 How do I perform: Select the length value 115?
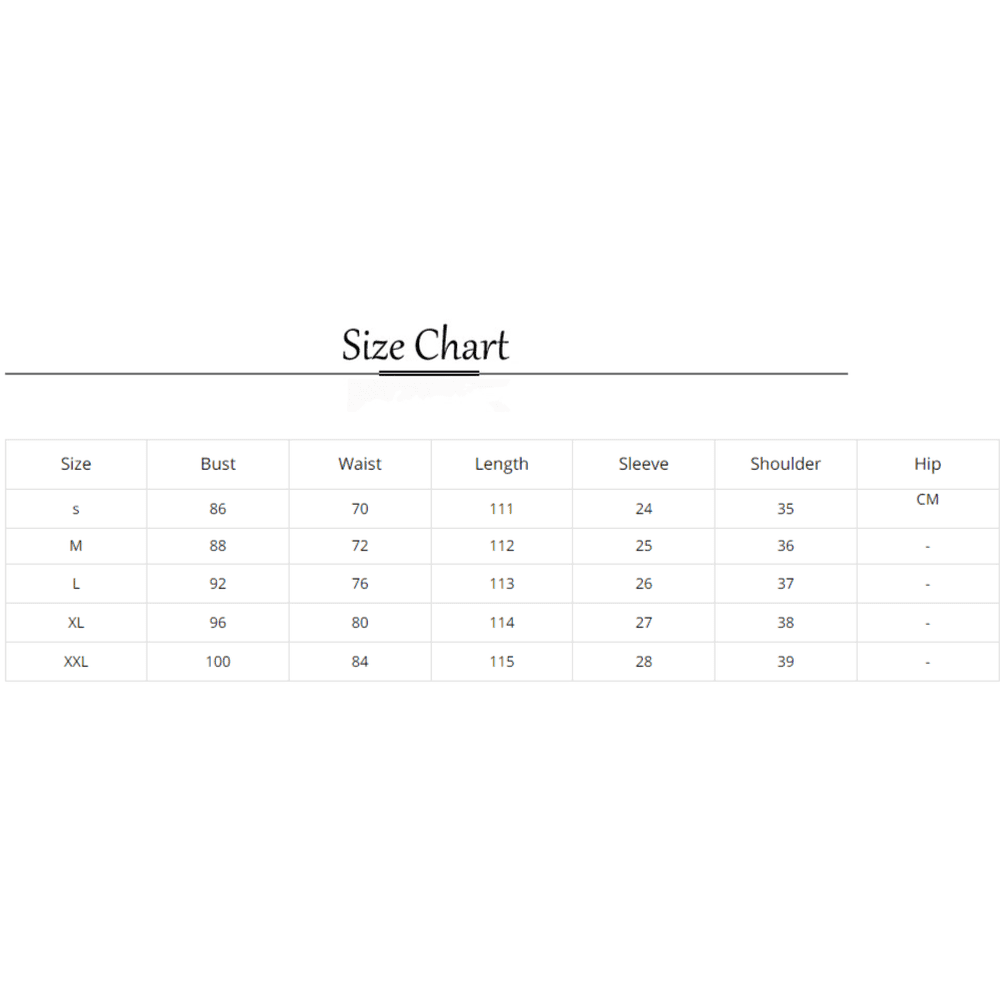(501, 661)
